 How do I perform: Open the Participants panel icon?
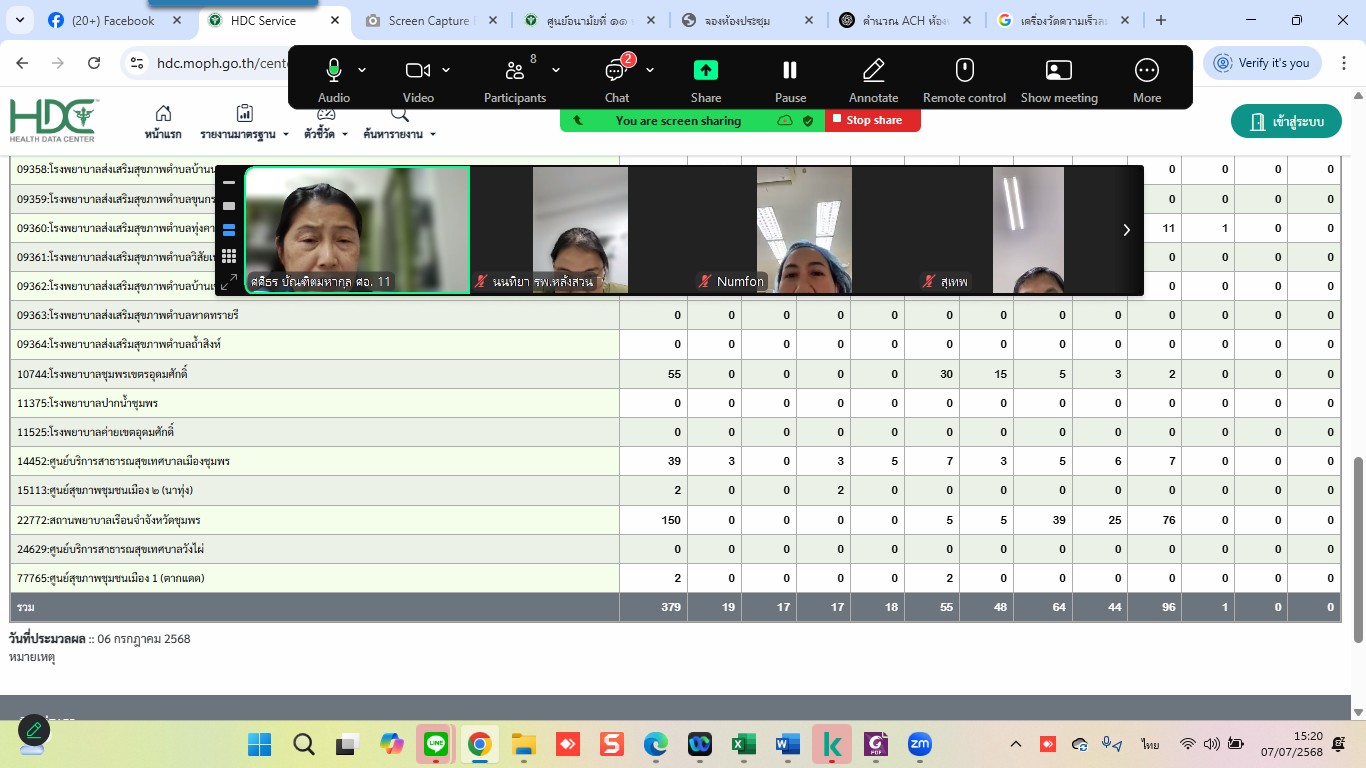[x=515, y=71]
